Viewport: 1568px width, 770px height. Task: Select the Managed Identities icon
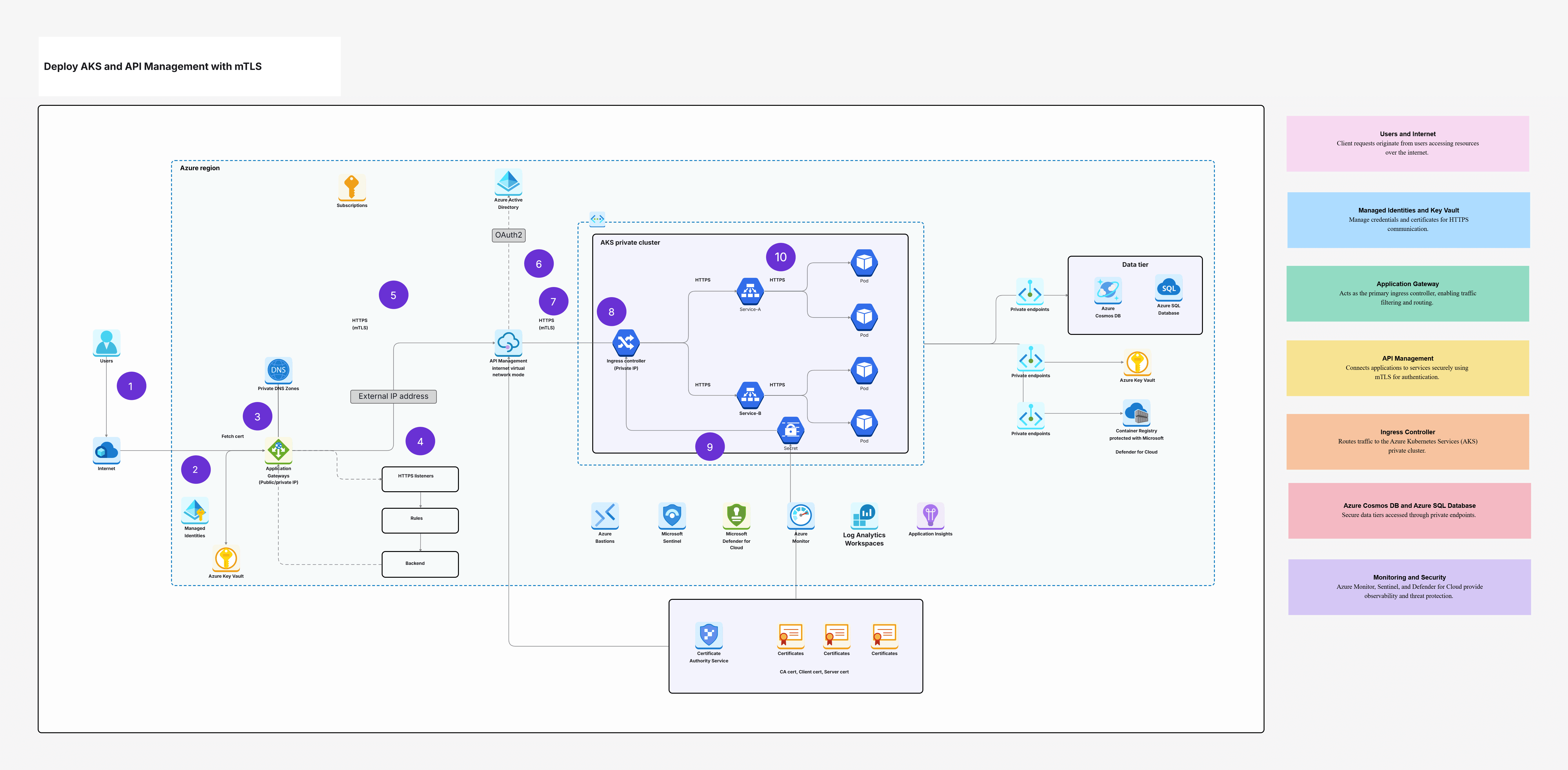click(195, 510)
